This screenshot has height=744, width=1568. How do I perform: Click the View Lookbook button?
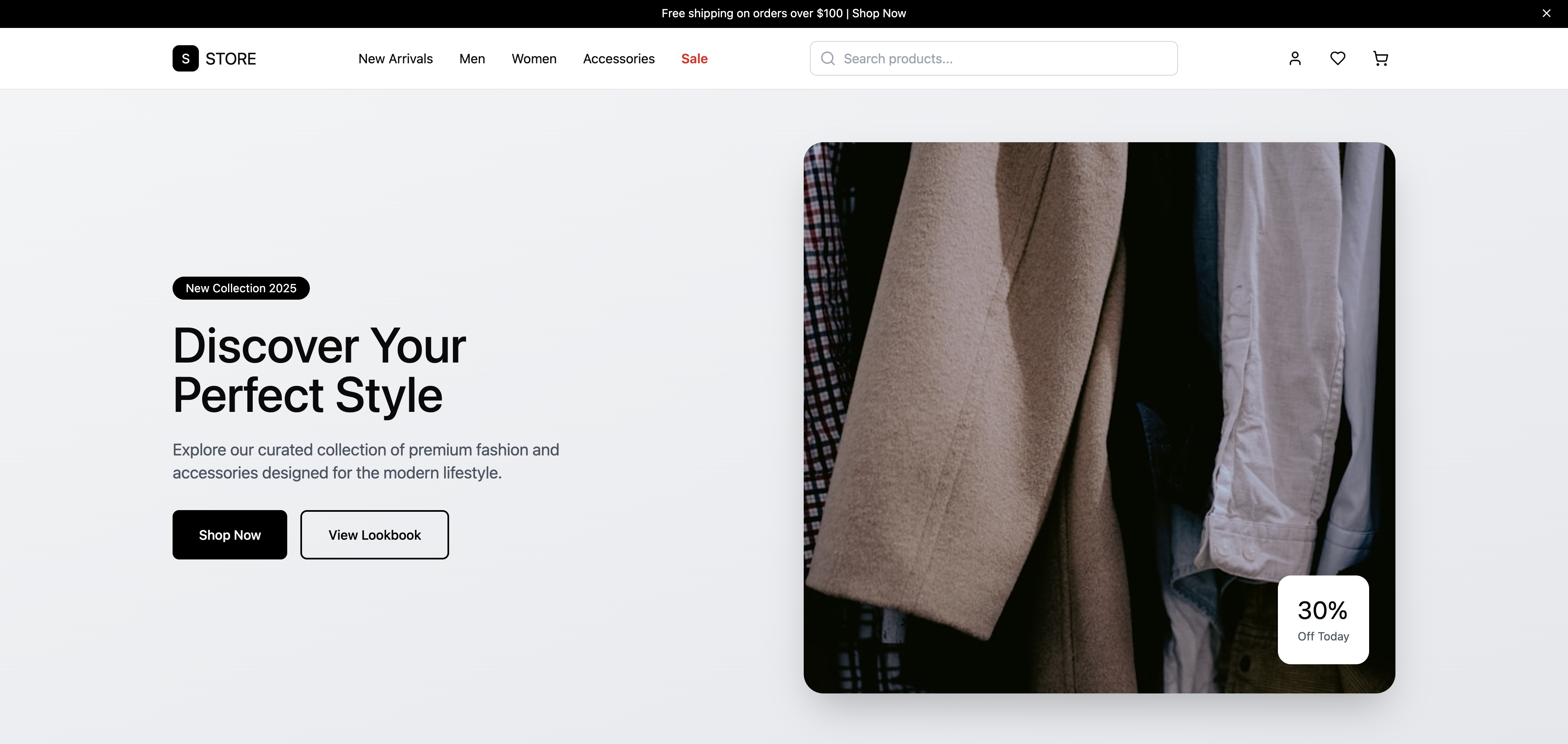click(374, 534)
